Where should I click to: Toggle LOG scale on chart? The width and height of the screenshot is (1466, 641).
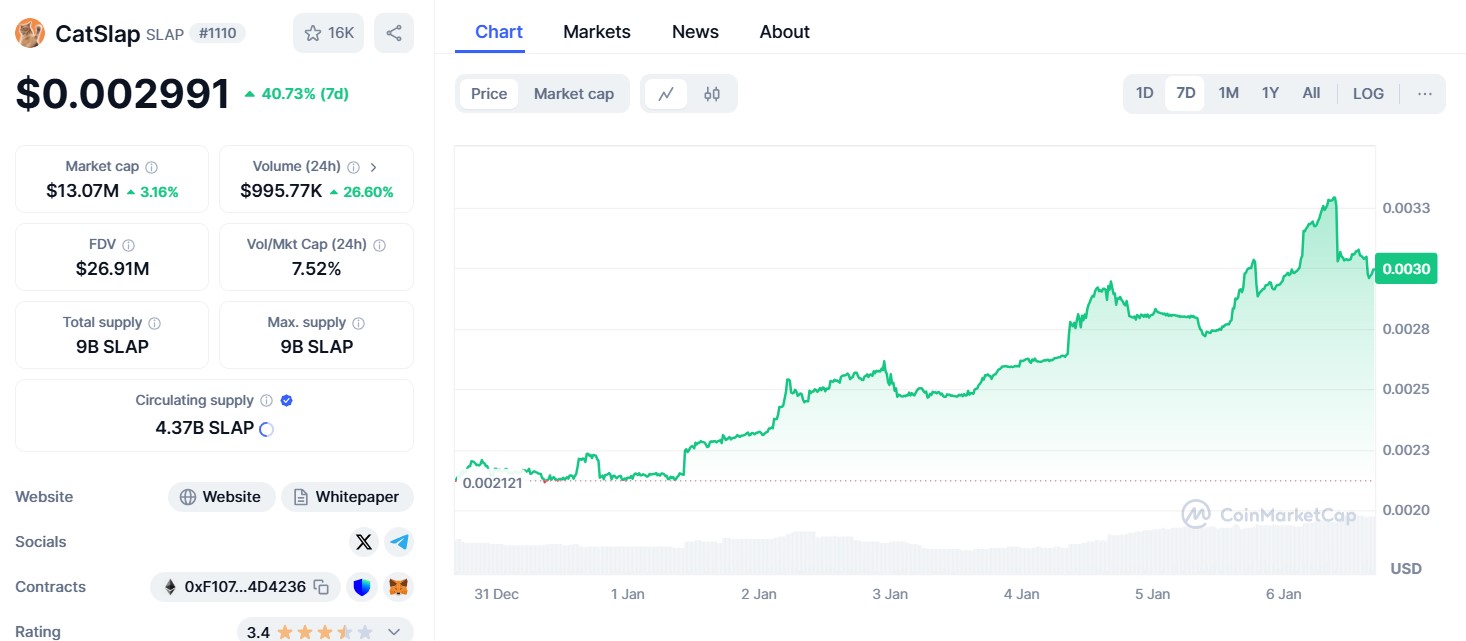coord(1368,93)
